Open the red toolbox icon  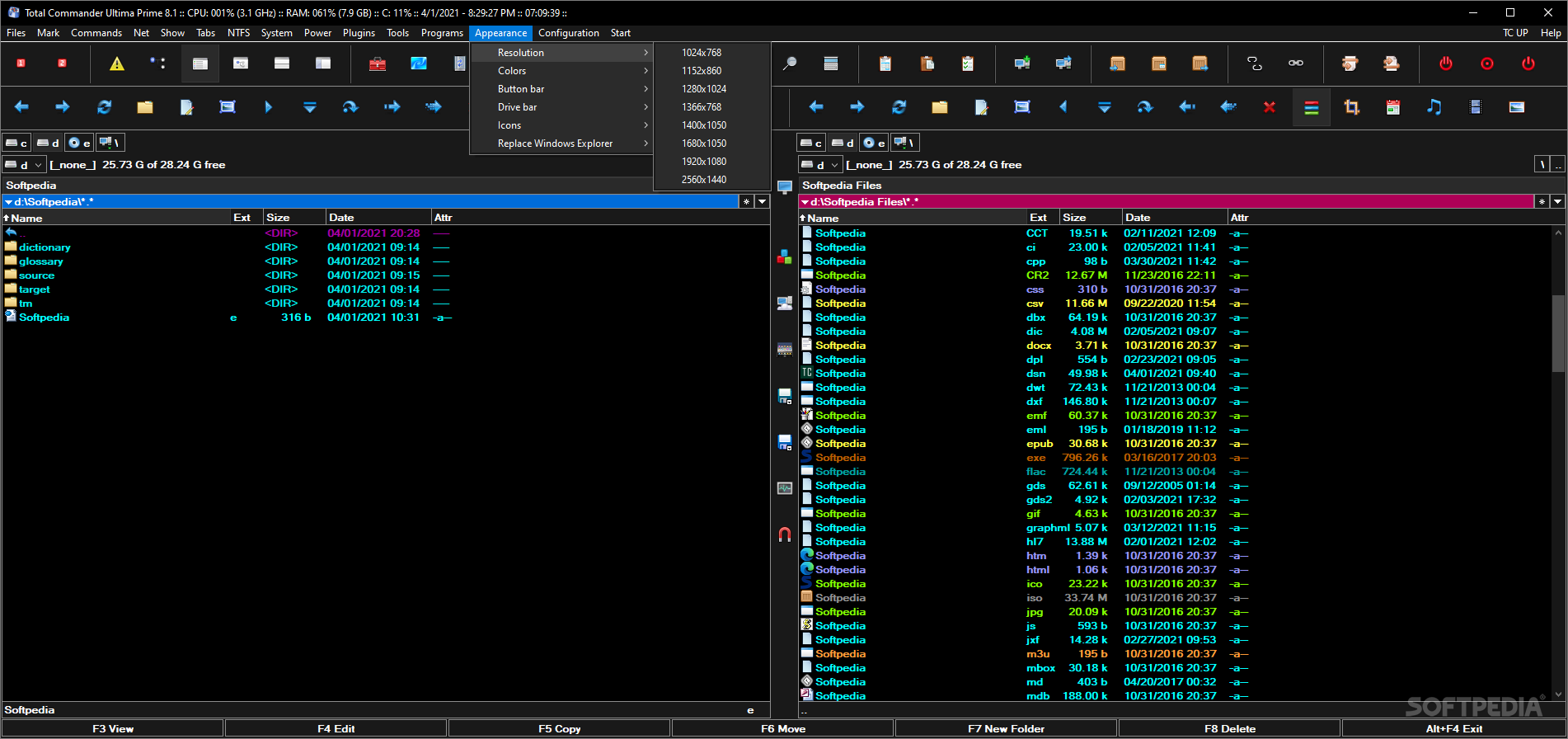pos(378,64)
